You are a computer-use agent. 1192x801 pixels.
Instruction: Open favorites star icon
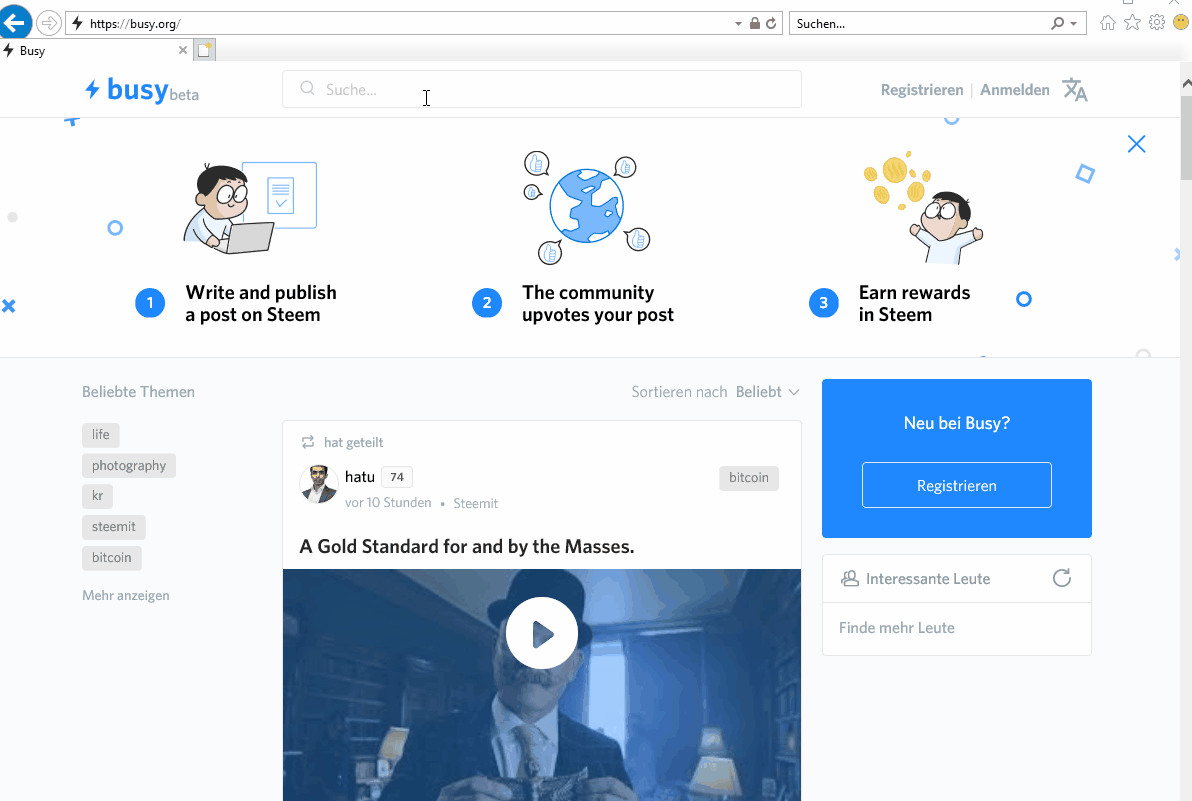[1132, 23]
